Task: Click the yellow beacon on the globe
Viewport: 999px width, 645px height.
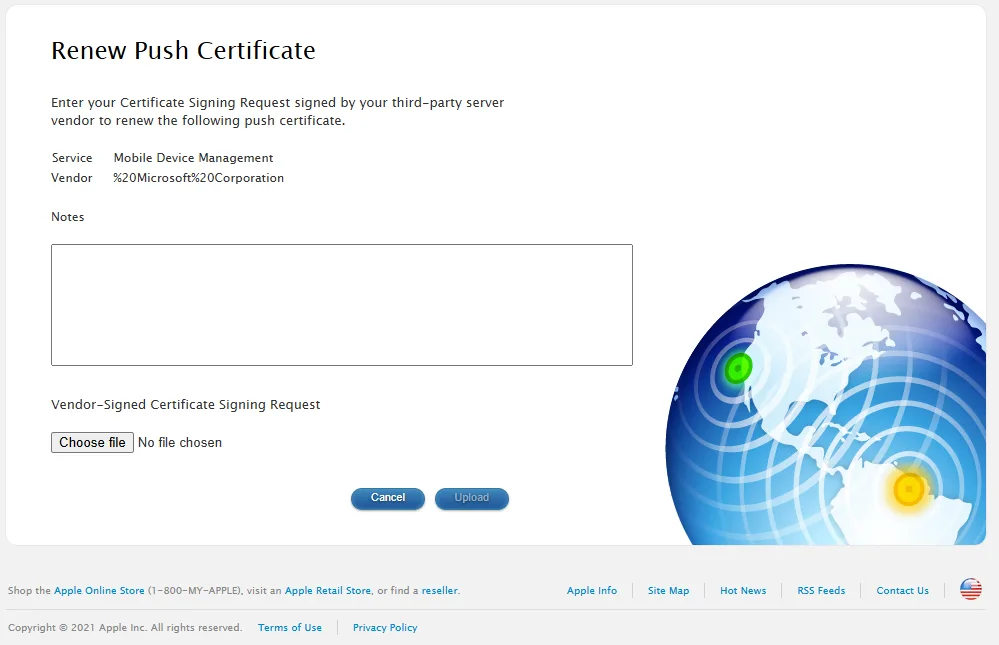Action: 908,489
